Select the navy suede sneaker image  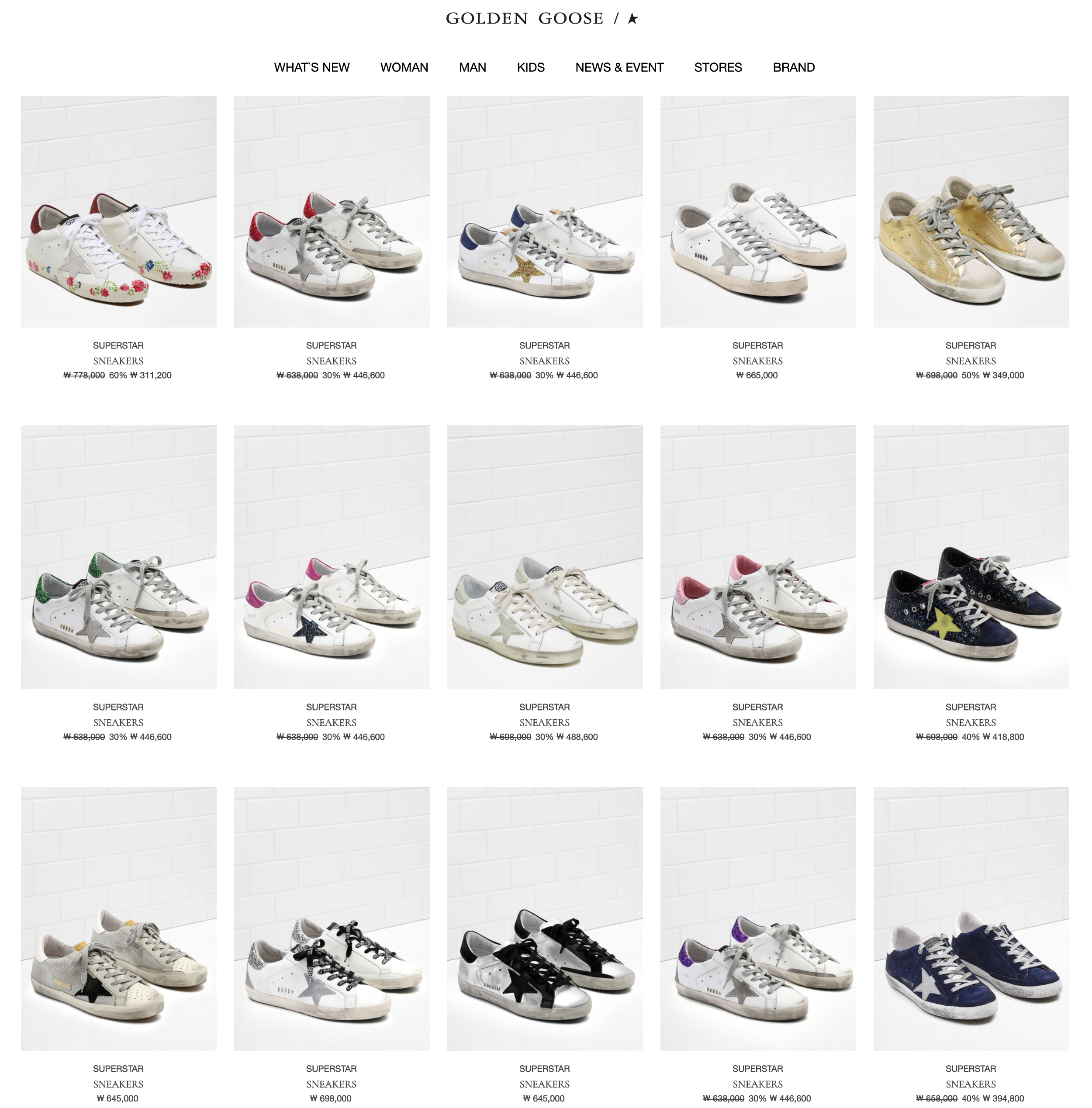tap(971, 918)
